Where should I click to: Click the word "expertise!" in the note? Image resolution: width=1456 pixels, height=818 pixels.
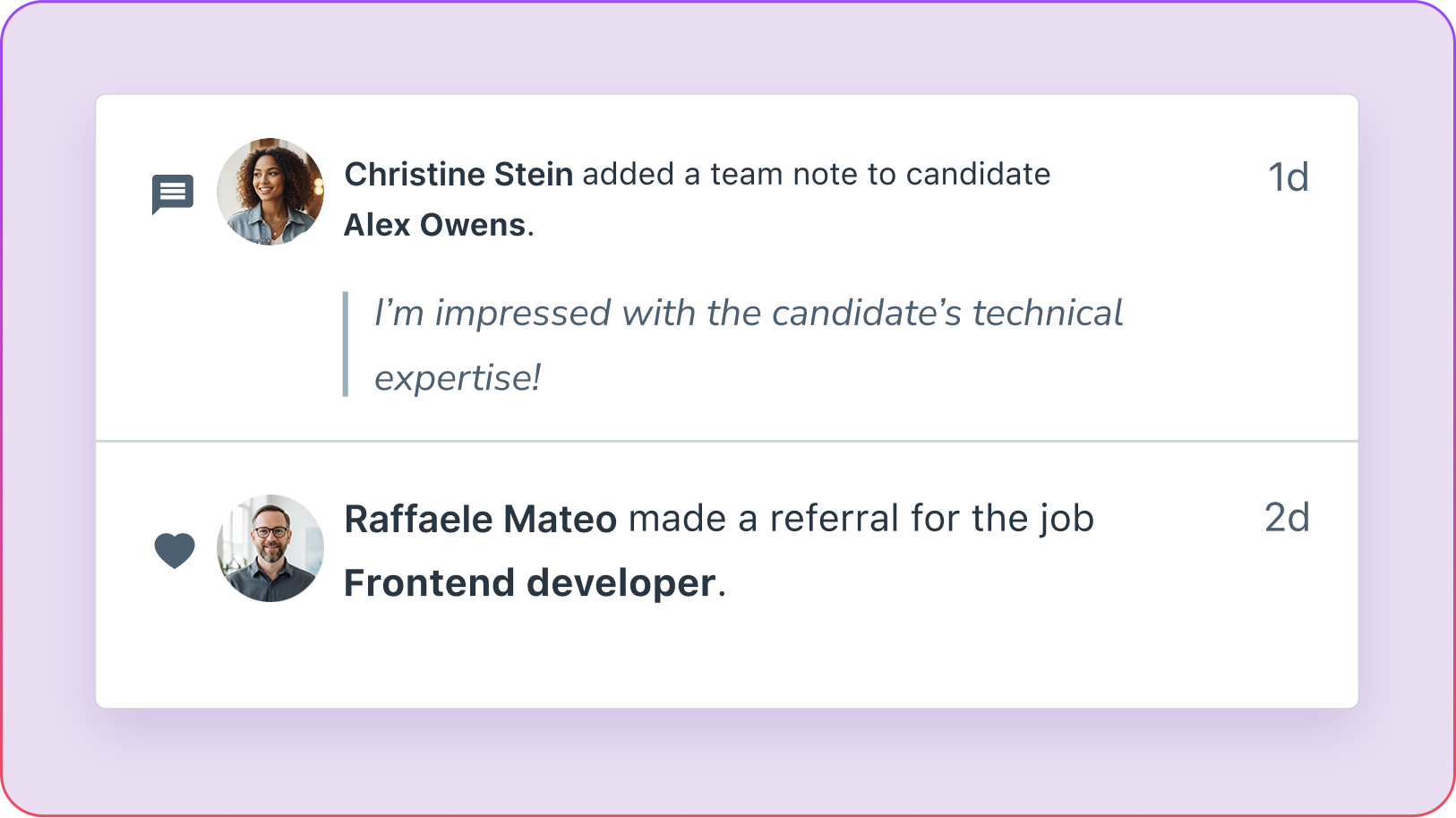[x=458, y=379]
